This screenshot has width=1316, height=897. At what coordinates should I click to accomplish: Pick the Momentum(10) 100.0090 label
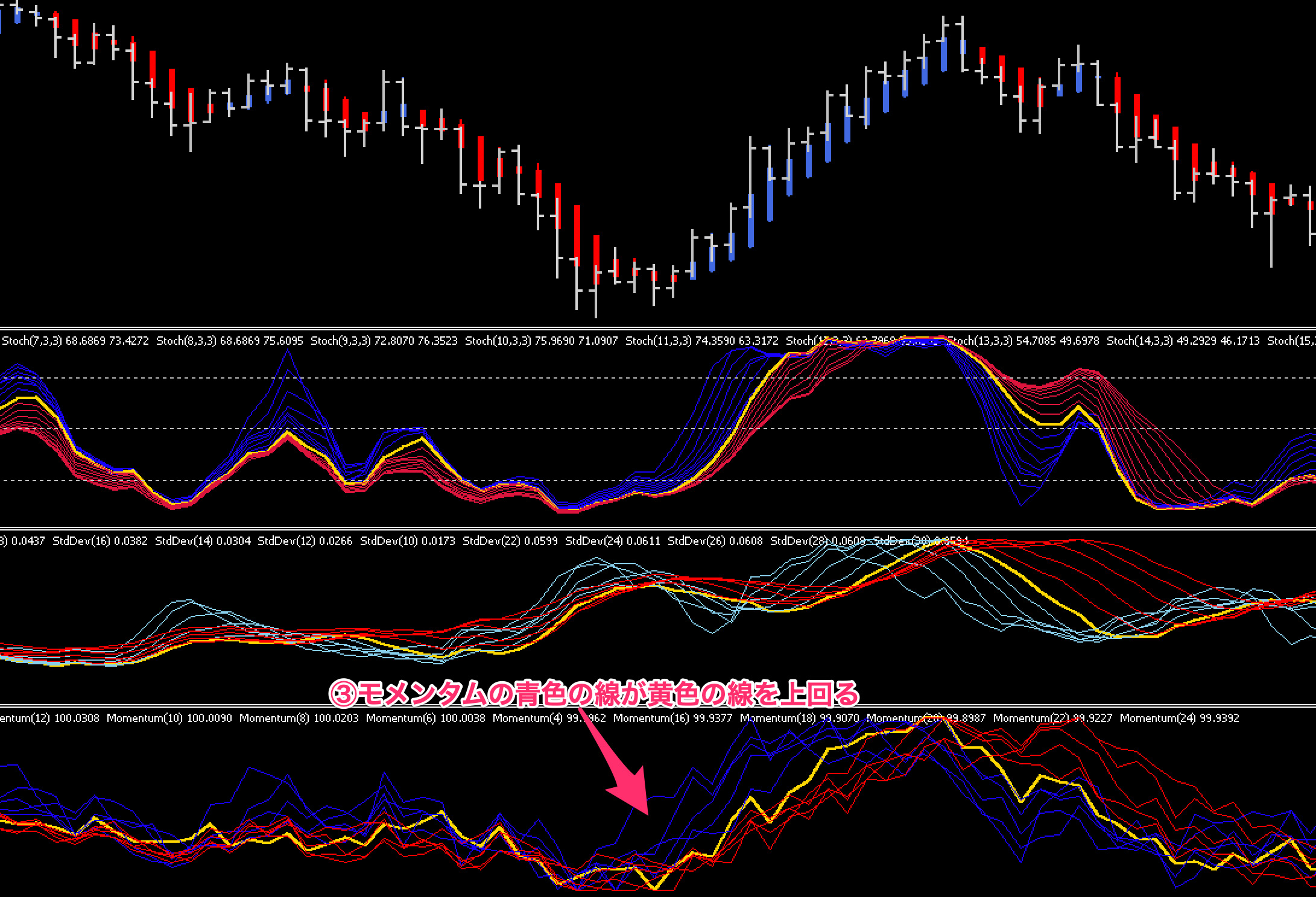[x=169, y=718]
